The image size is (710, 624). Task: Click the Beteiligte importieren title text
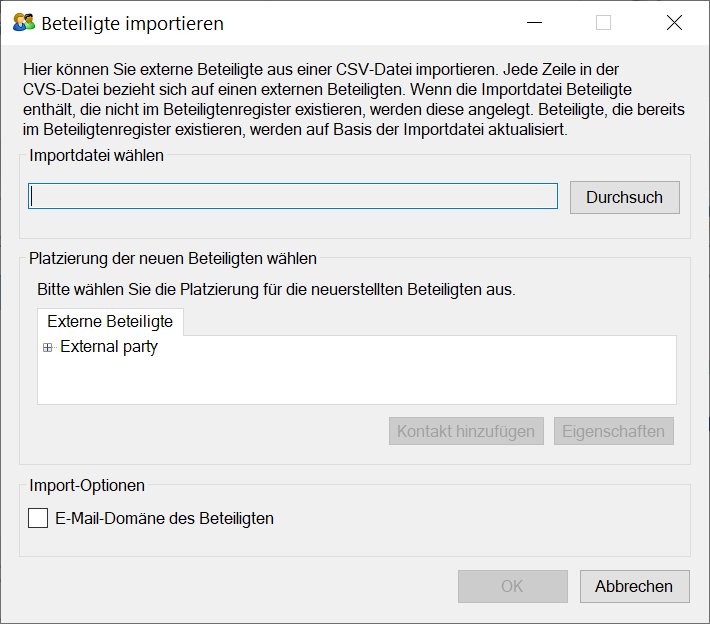pos(132,23)
